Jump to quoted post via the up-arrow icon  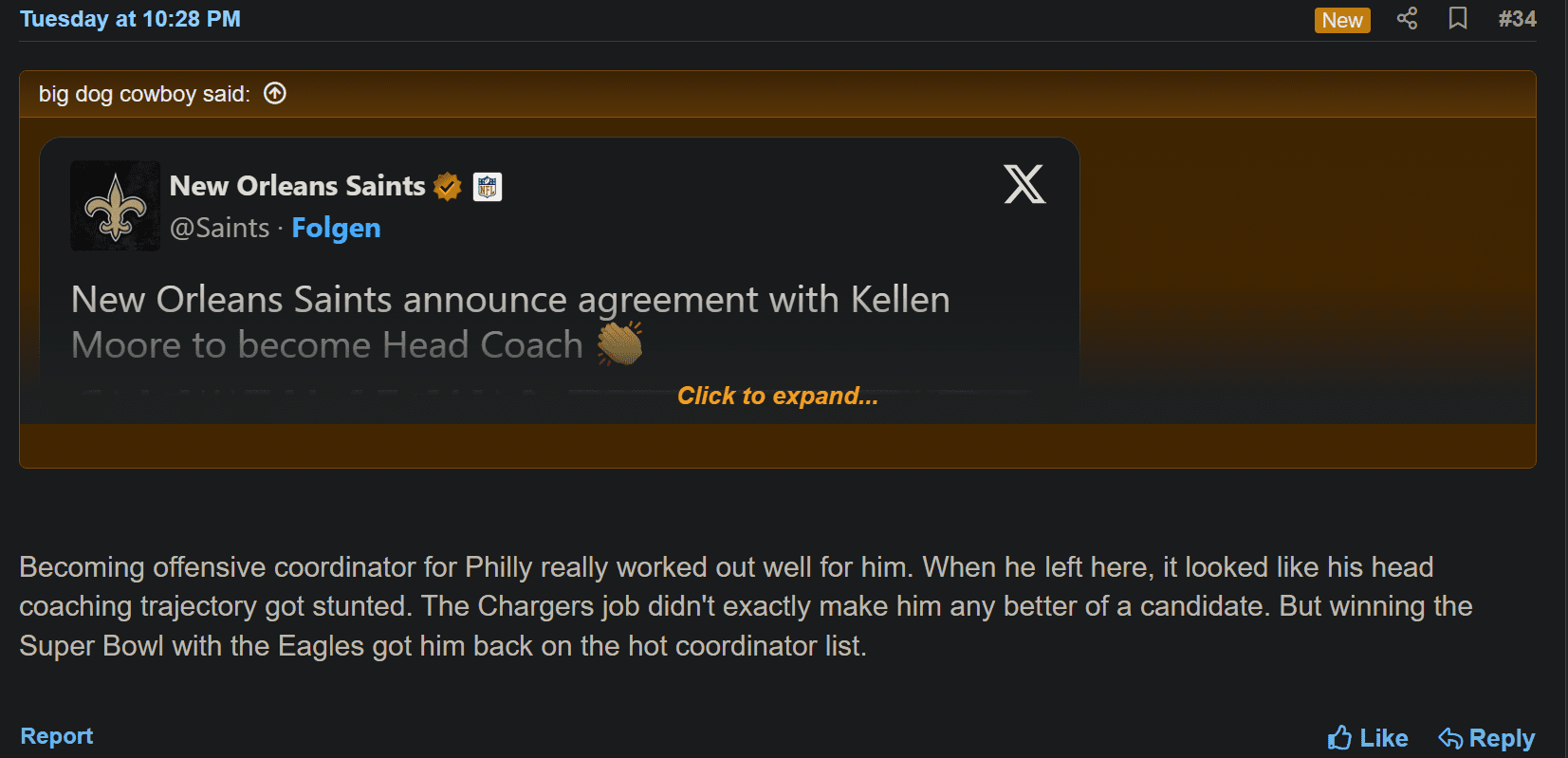(x=275, y=93)
